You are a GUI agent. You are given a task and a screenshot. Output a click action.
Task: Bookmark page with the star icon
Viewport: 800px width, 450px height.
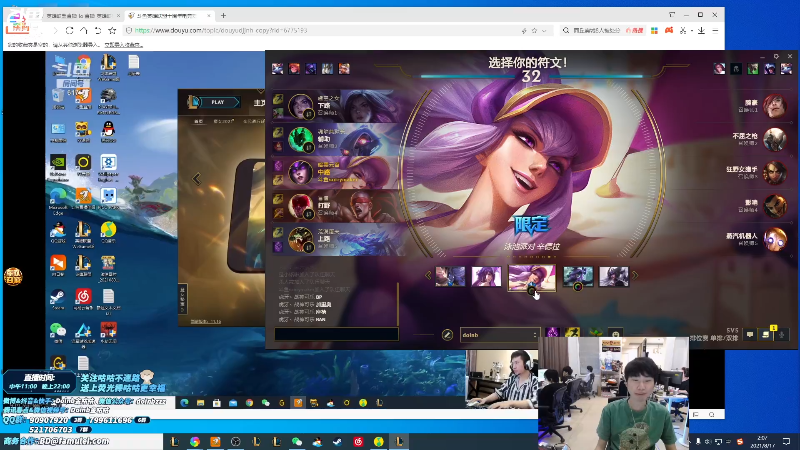pyautogui.click(x=112, y=31)
